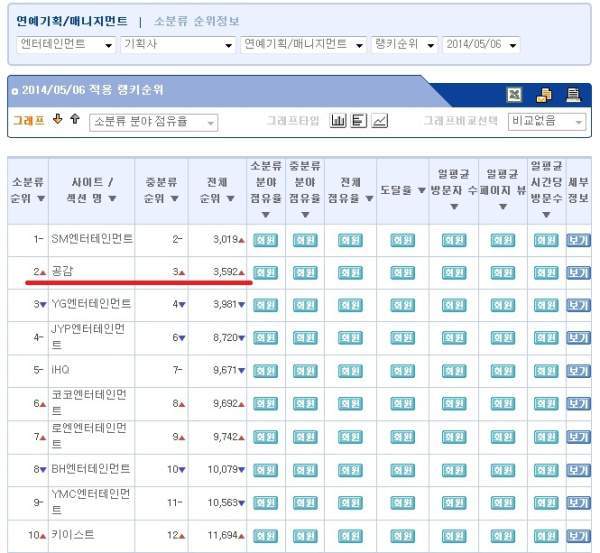The image size is (600, 553).
Task: Open the 2014/05/06 date dropdown
Action: (x=481, y=45)
